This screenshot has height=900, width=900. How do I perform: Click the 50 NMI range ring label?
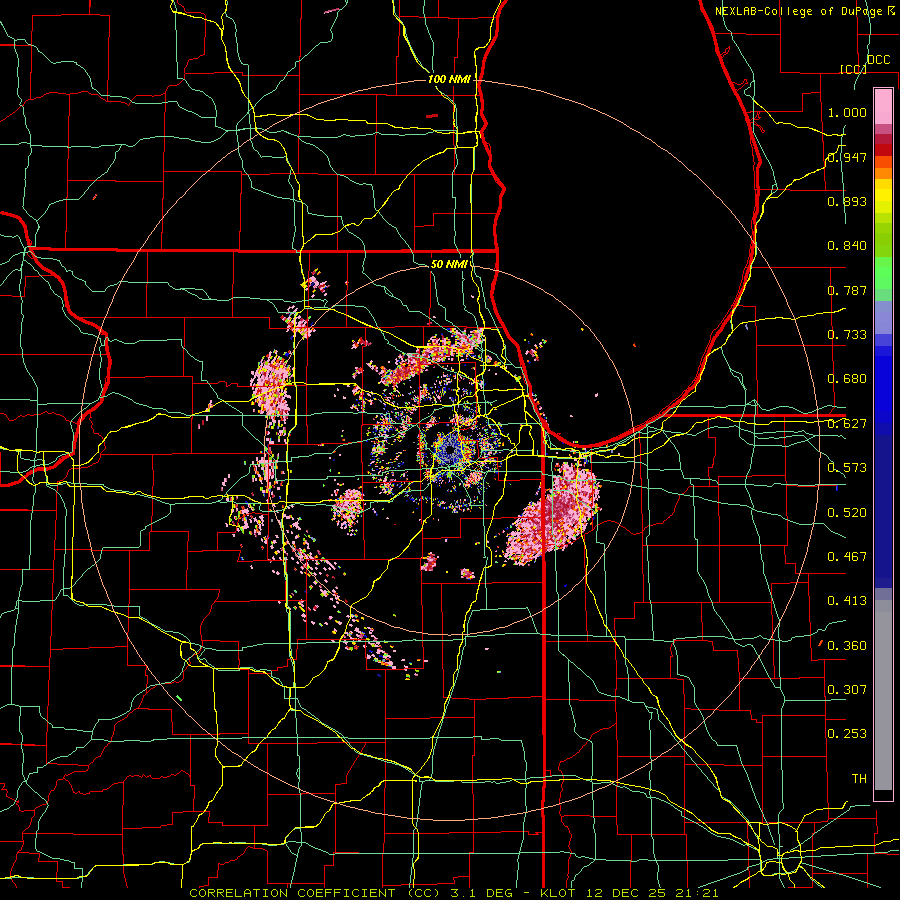(x=449, y=264)
